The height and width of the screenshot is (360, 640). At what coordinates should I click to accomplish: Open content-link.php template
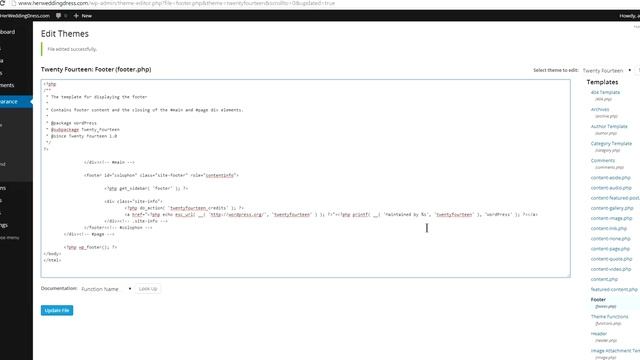609,229
